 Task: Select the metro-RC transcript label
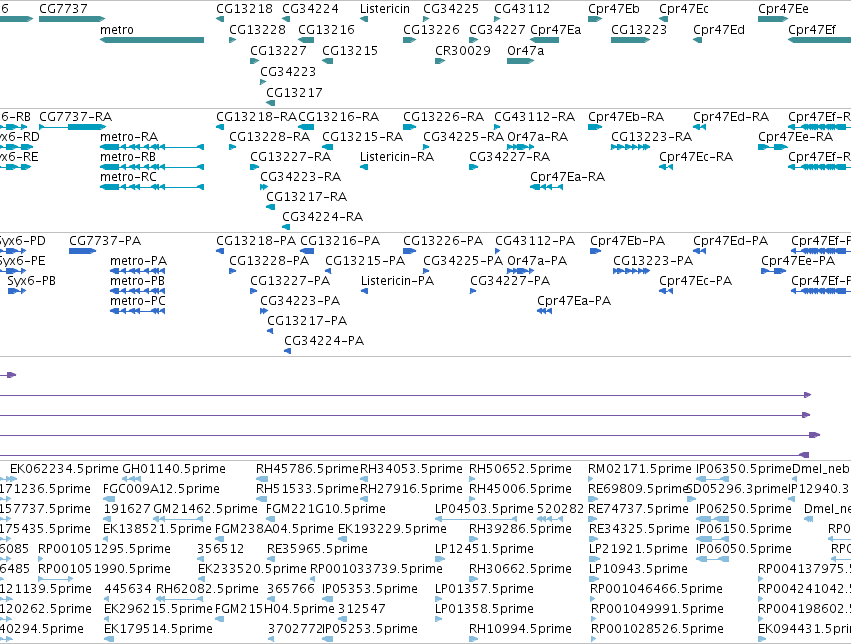click(128, 177)
